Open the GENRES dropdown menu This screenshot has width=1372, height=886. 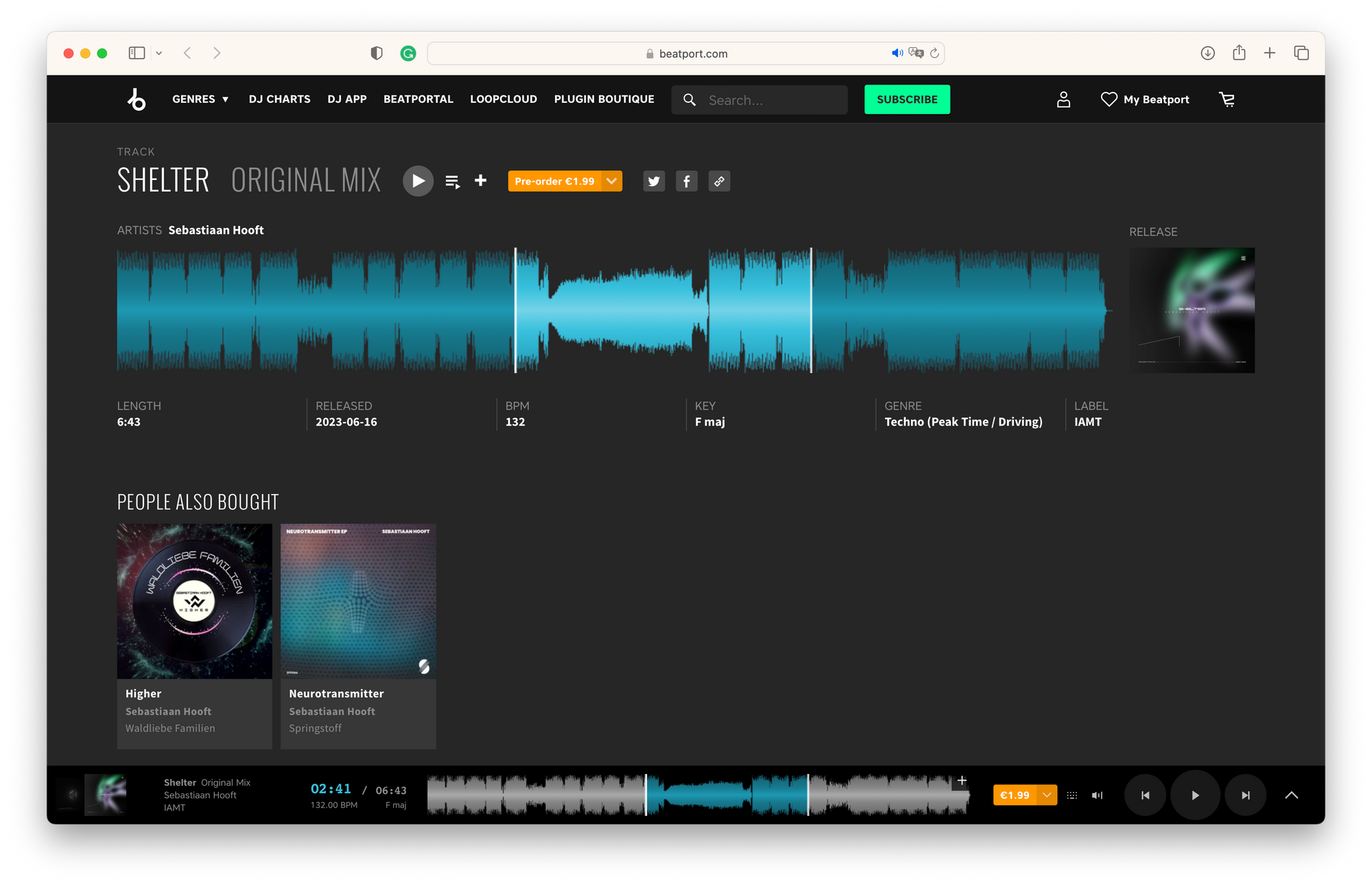pos(200,100)
